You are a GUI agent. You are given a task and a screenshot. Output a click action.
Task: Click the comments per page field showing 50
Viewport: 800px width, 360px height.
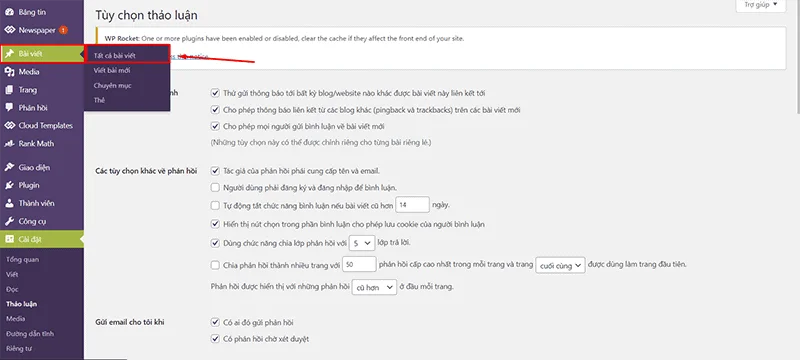click(359, 265)
